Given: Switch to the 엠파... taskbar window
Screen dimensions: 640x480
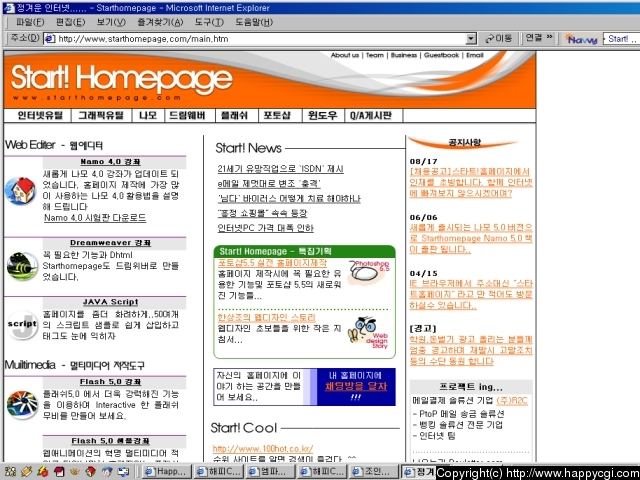Looking at the screenshot, I should (x=270, y=472).
